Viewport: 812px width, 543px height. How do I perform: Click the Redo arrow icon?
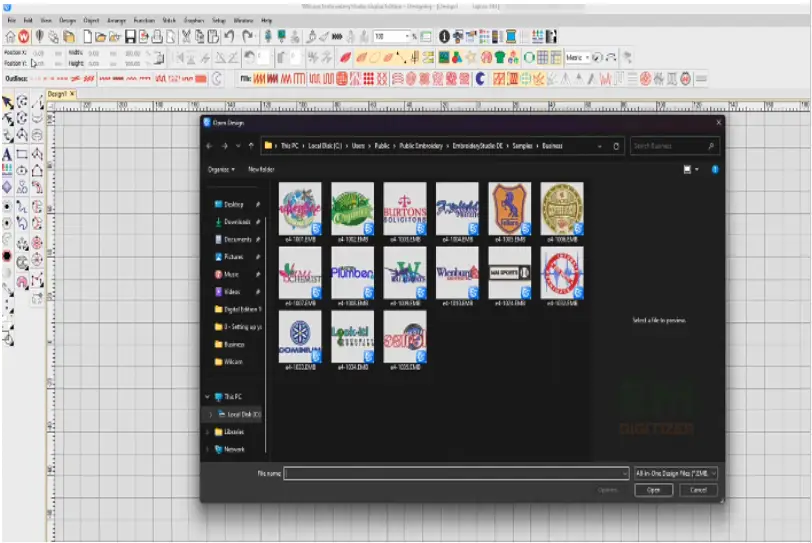248,36
